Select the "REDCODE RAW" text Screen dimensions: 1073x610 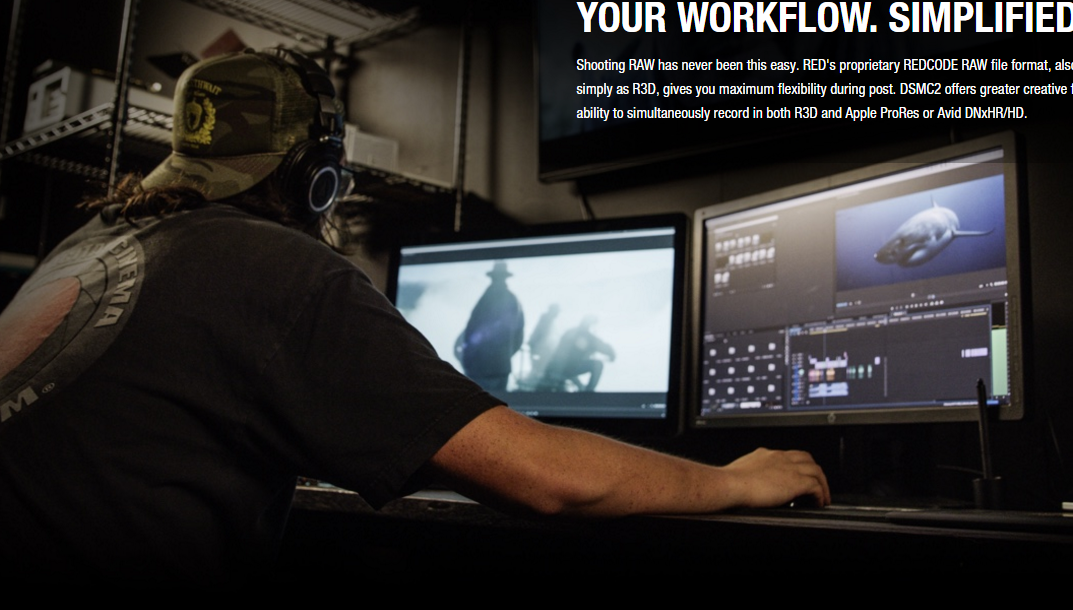pyautogui.click(x=945, y=65)
